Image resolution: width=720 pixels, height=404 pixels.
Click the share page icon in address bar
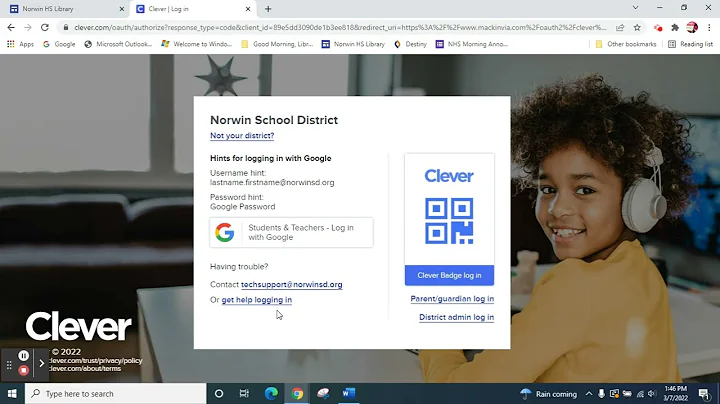pyautogui.click(x=620, y=28)
